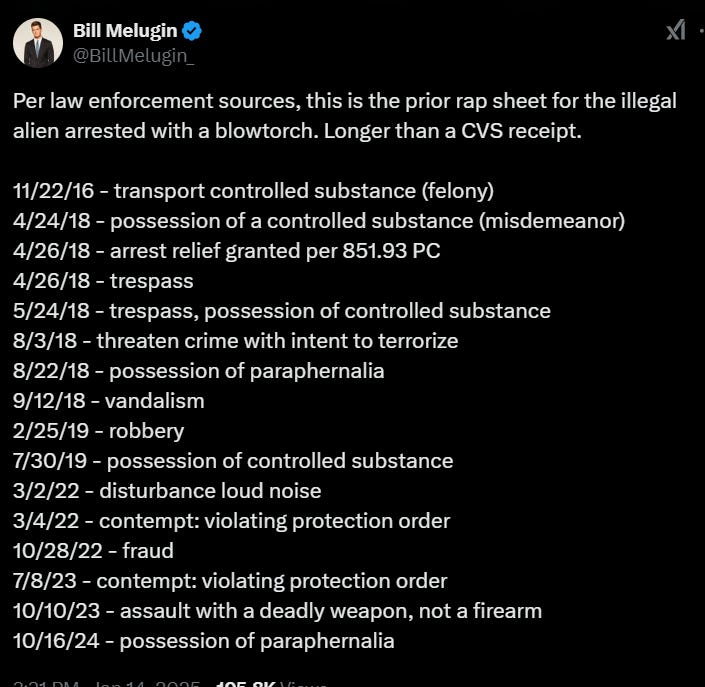The image size is (705, 687).
Task: Open the @BillMelugin_ handle link
Action: [134, 56]
